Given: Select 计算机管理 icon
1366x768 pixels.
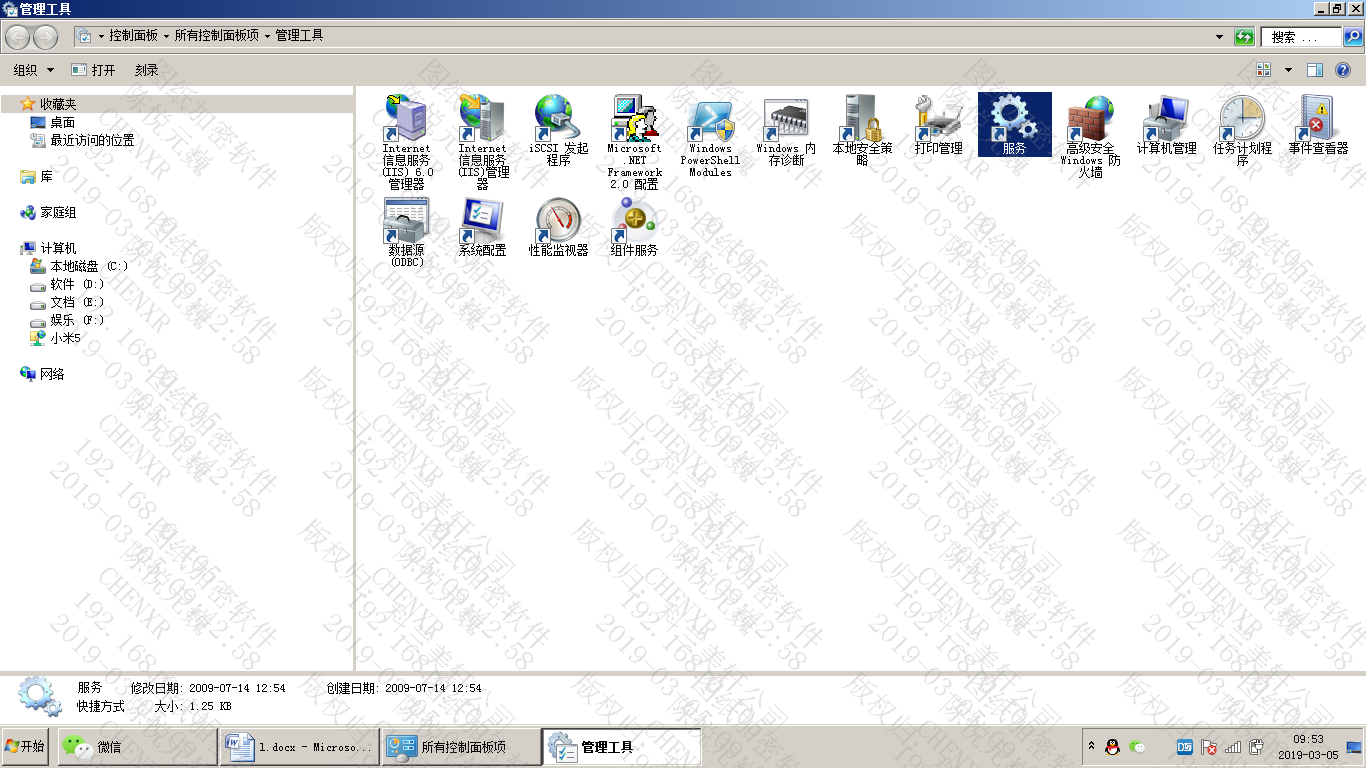Looking at the screenshot, I should (x=1166, y=120).
